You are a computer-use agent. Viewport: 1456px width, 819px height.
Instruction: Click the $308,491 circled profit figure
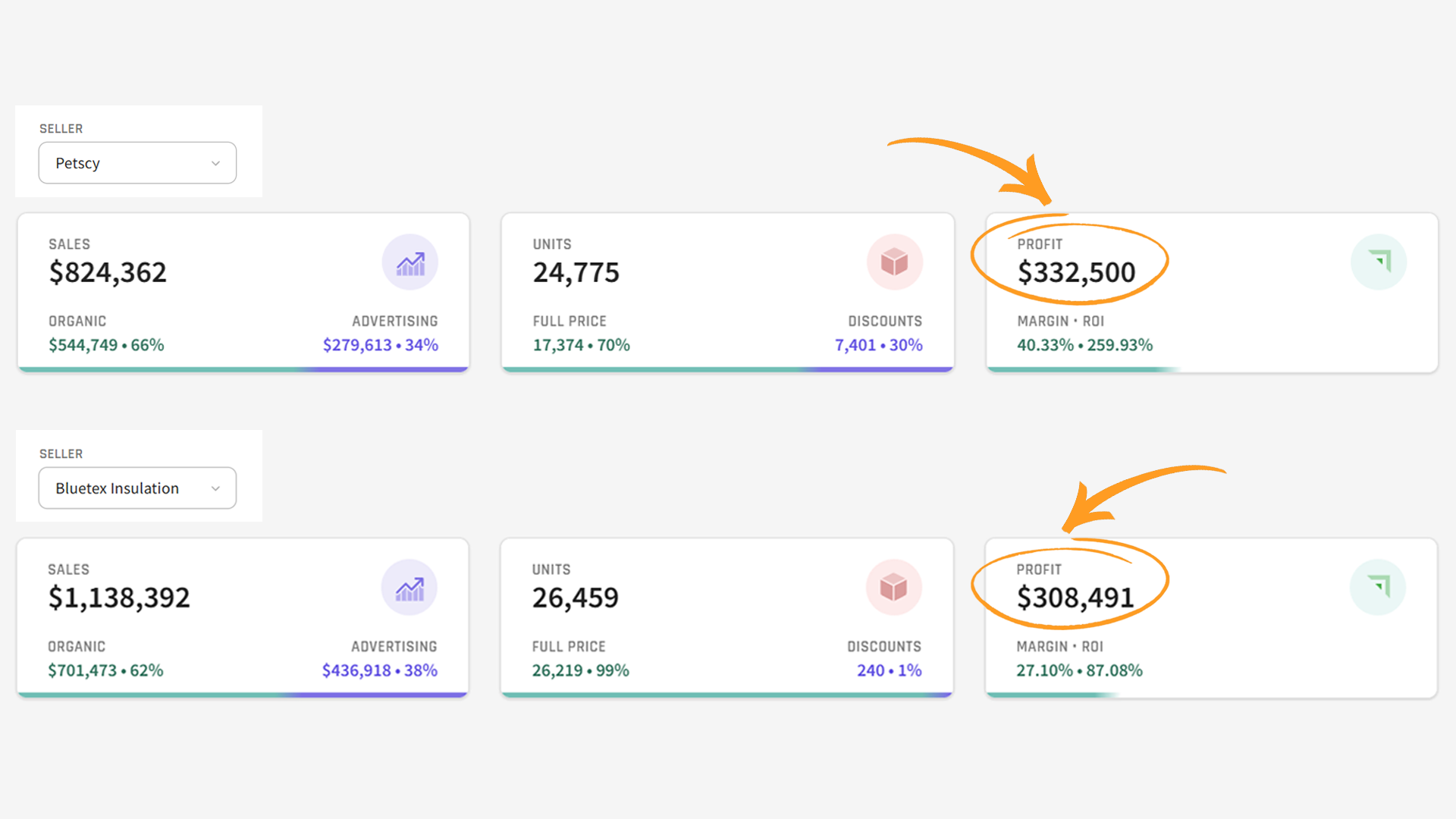1076,597
